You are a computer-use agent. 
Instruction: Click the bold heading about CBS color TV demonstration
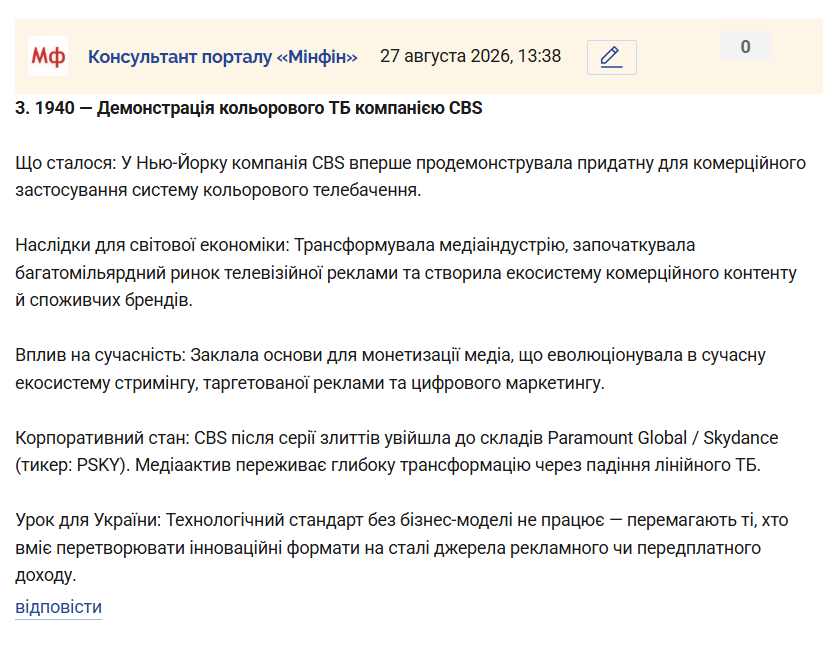(249, 108)
